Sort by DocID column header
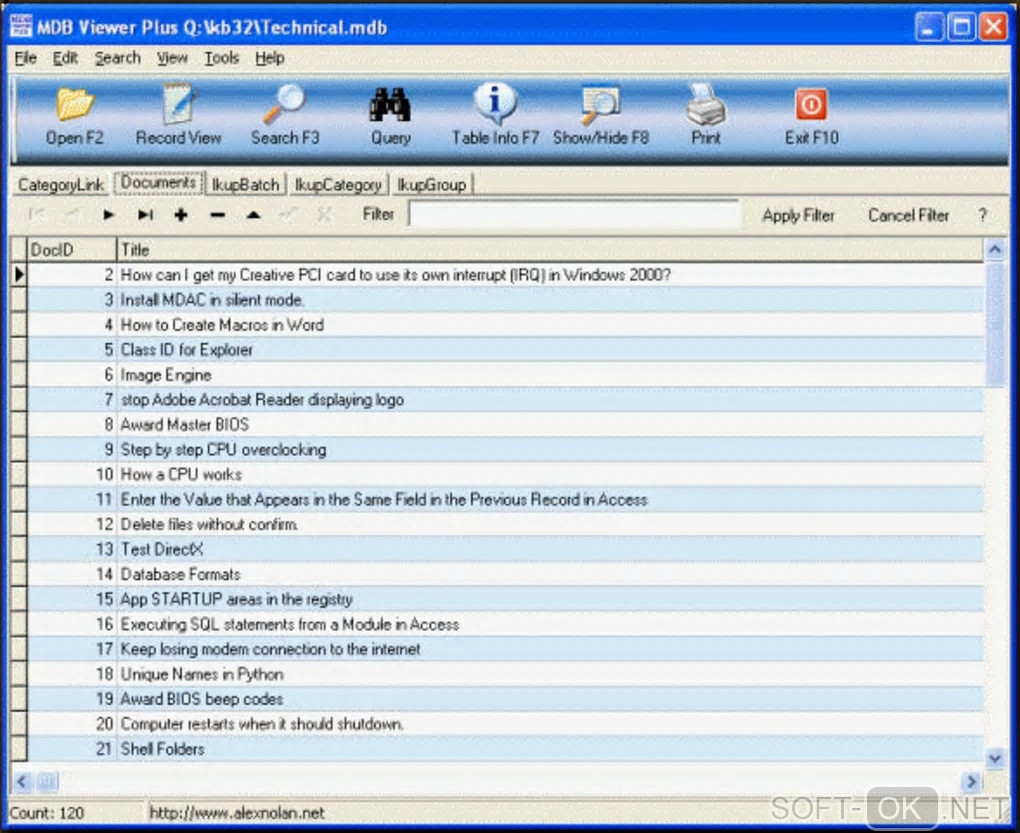Viewport: 1020px width, 833px height. [x=72, y=250]
